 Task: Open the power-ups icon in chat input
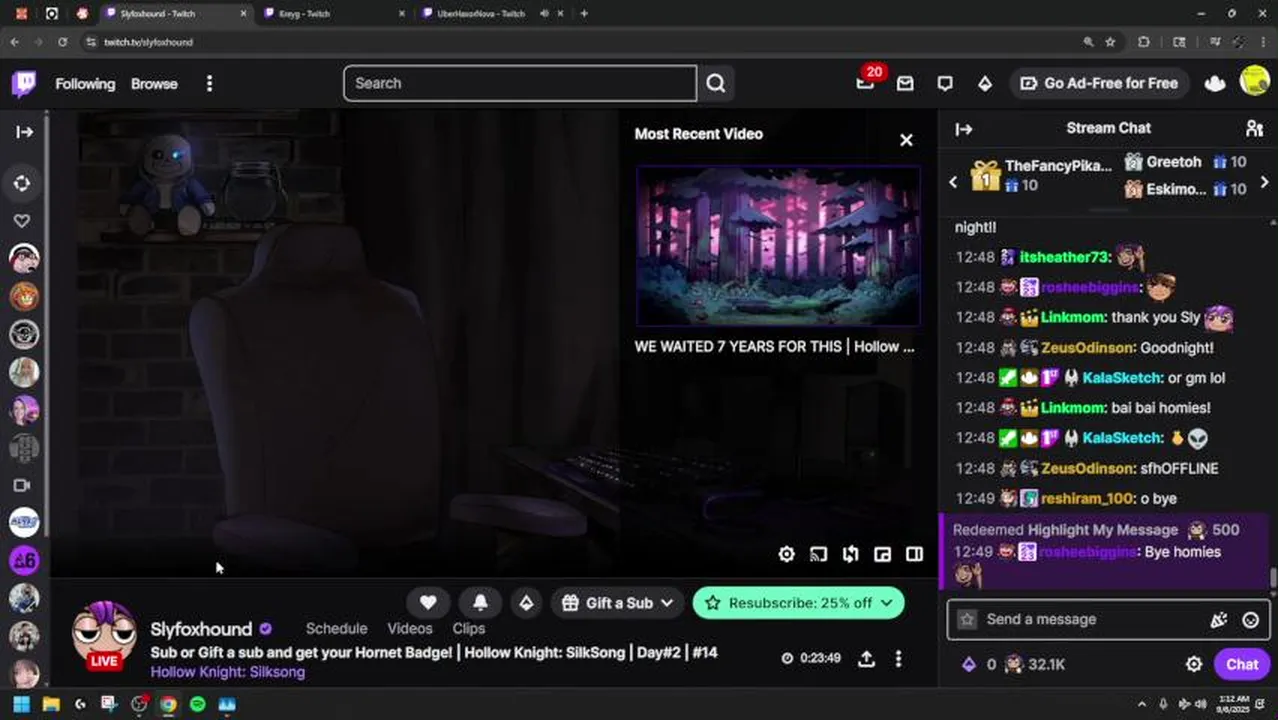1219,620
